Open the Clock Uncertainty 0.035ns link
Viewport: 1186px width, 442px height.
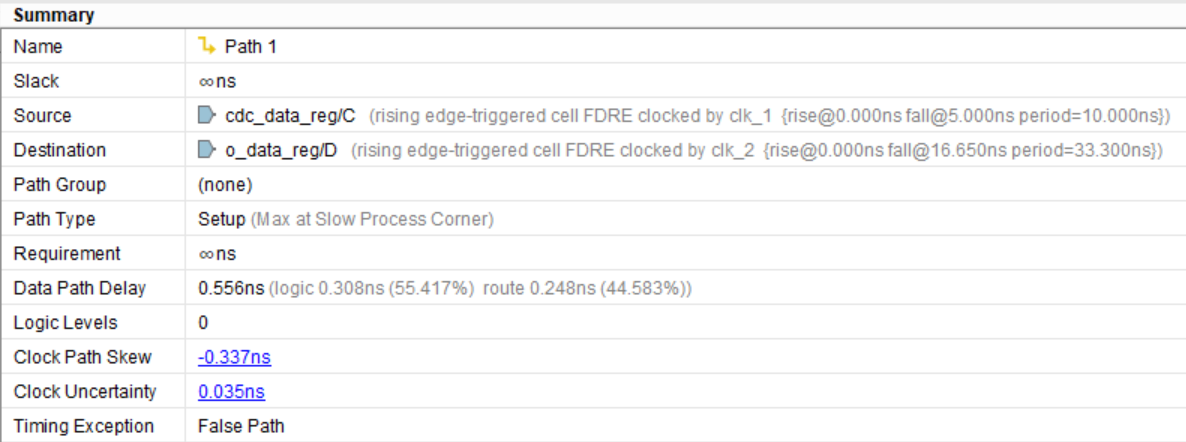[231, 392]
